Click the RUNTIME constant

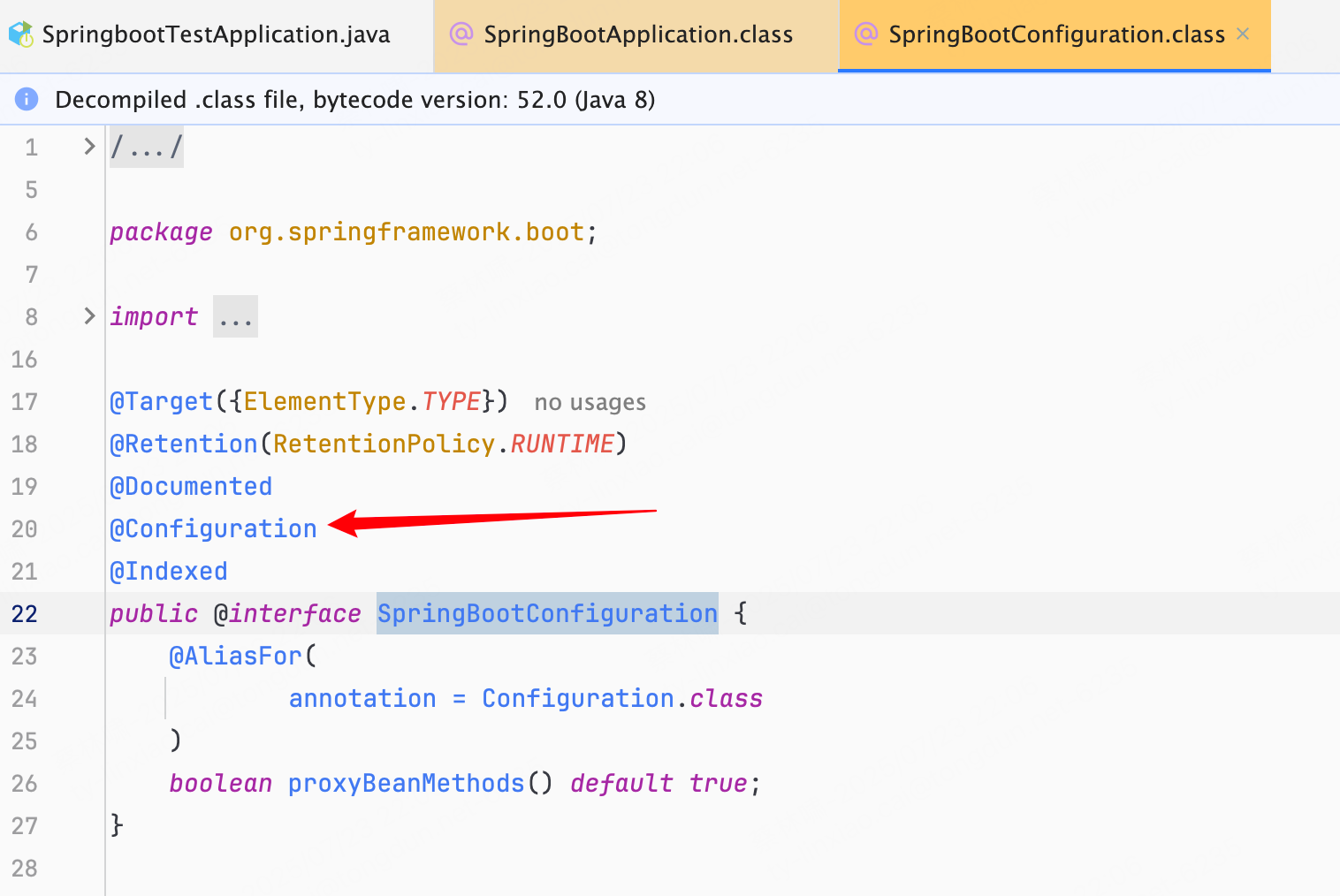(562, 444)
